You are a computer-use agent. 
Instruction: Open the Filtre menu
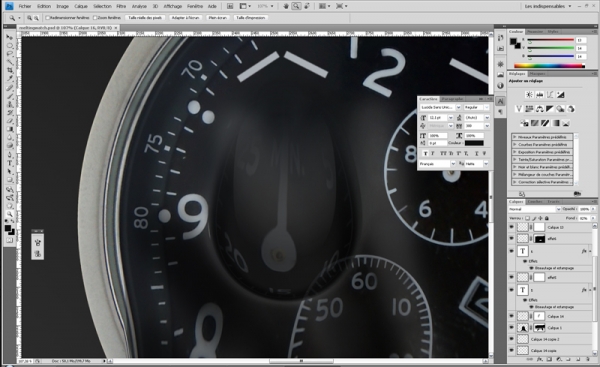121,6
